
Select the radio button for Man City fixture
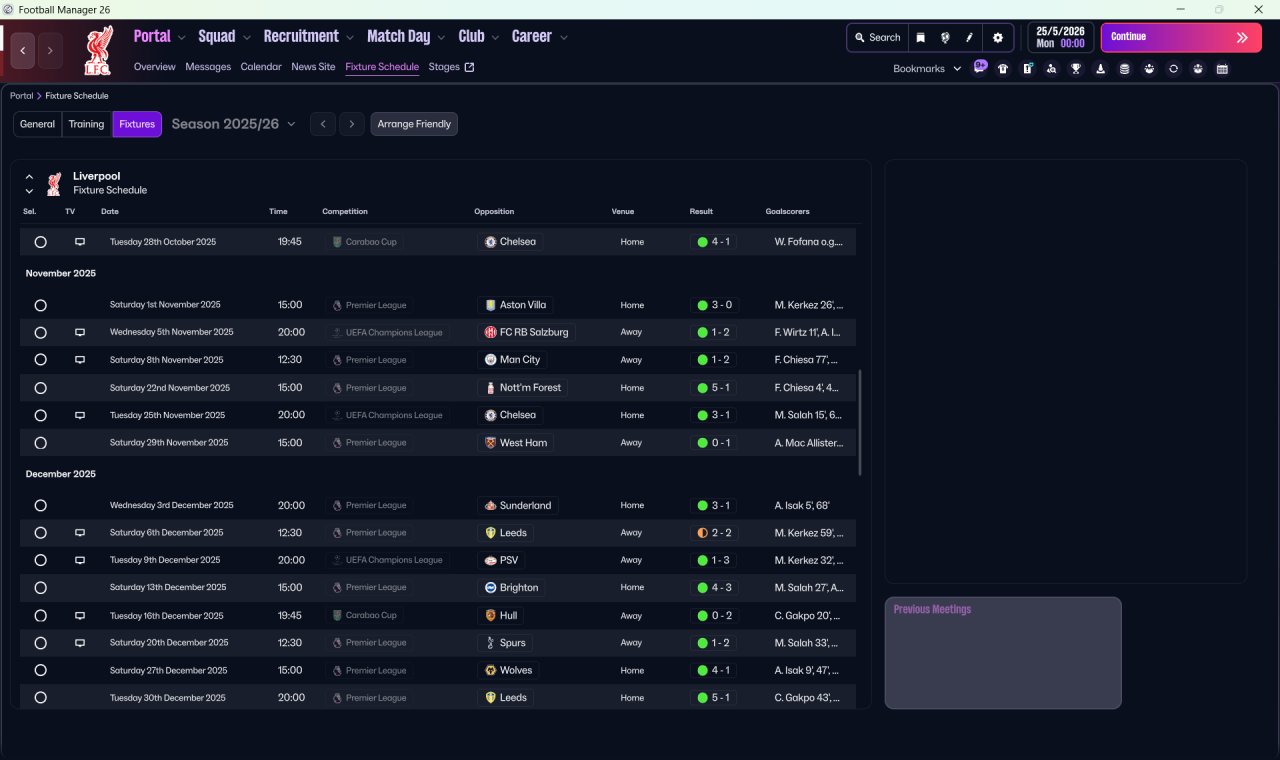[41, 360]
